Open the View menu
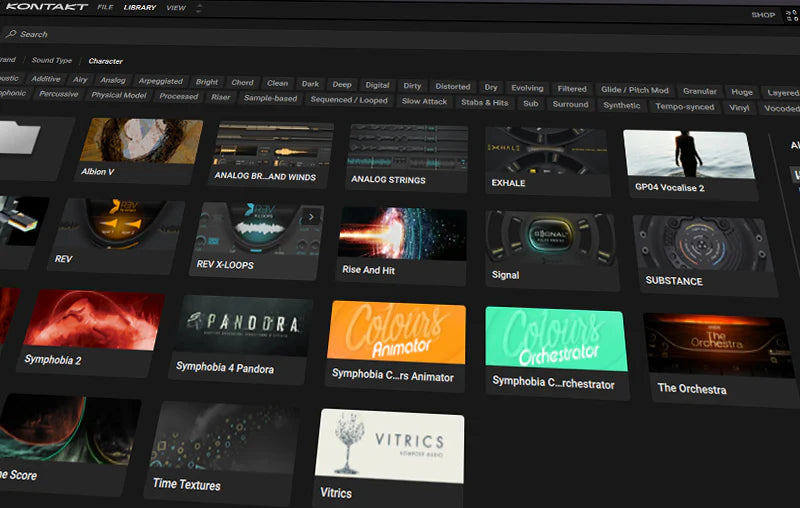Image resolution: width=800 pixels, height=508 pixels. [176, 8]
